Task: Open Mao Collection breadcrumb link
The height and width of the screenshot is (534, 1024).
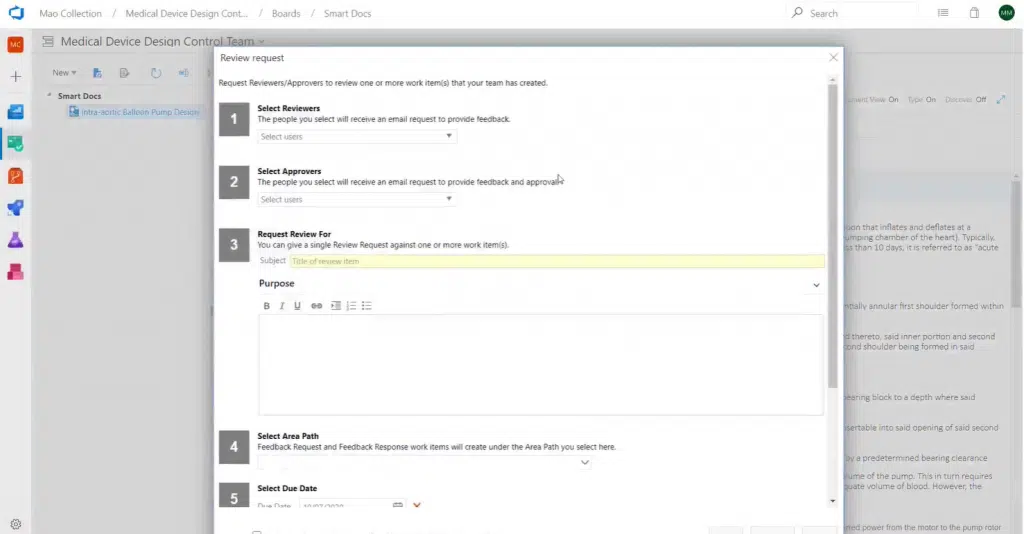Action: [70, 13]
